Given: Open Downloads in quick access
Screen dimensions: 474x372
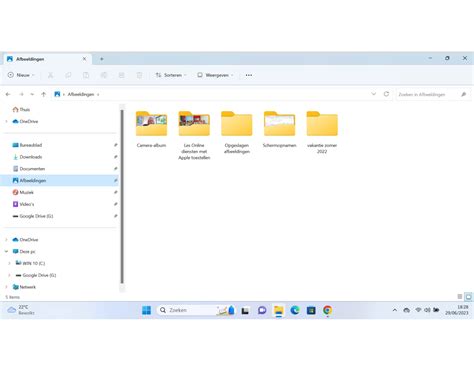Looking at the screenshot, I should point(27,157).
